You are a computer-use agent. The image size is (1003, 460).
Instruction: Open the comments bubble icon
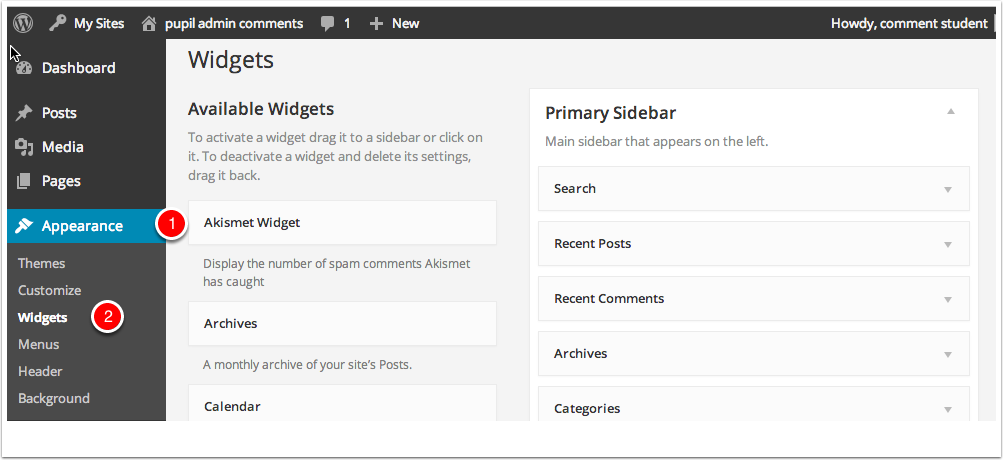pyautogui.click(x=328, y=23)
